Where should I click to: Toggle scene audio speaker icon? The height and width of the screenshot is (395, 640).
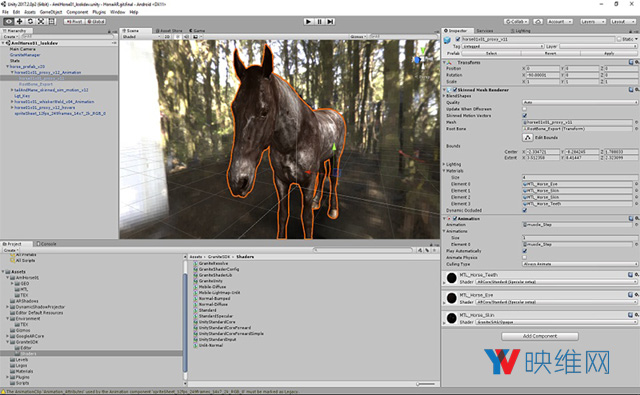tap(187, 36)
